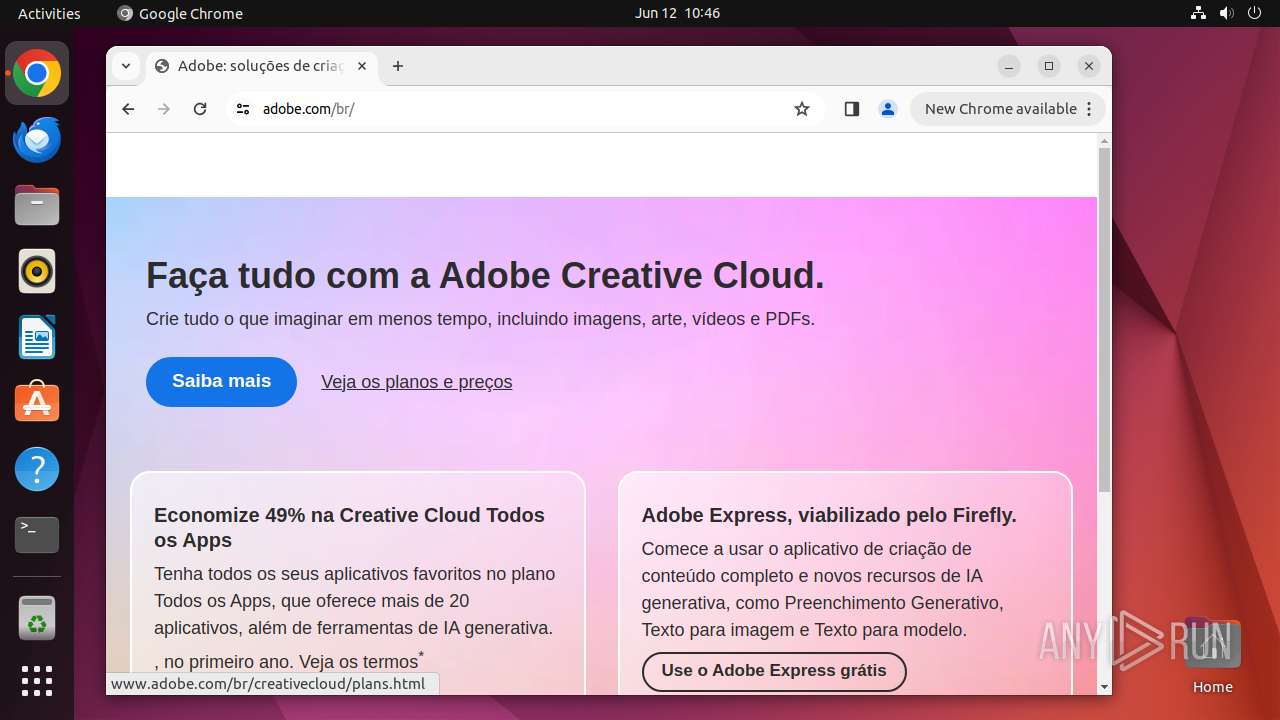
Task: Click heading Faça tudo com a Adobe Creative Cloud
Action: pos(485,275)
